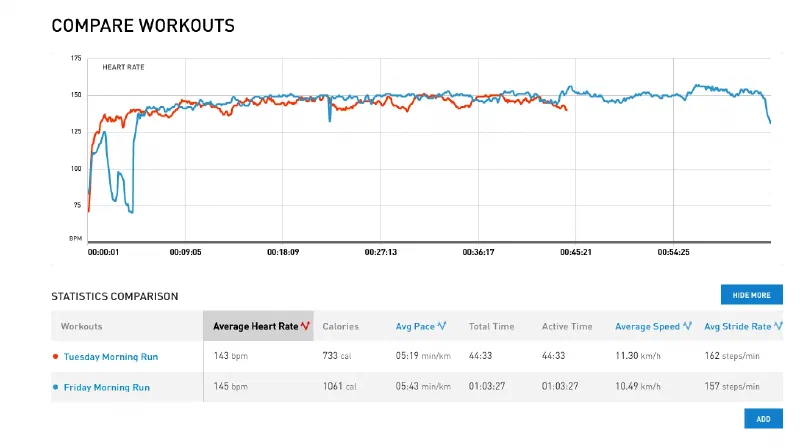Screen dimensions: 800x448
Task: Open the Tuesday Morning Run workout
Action: tap(110, 356)
